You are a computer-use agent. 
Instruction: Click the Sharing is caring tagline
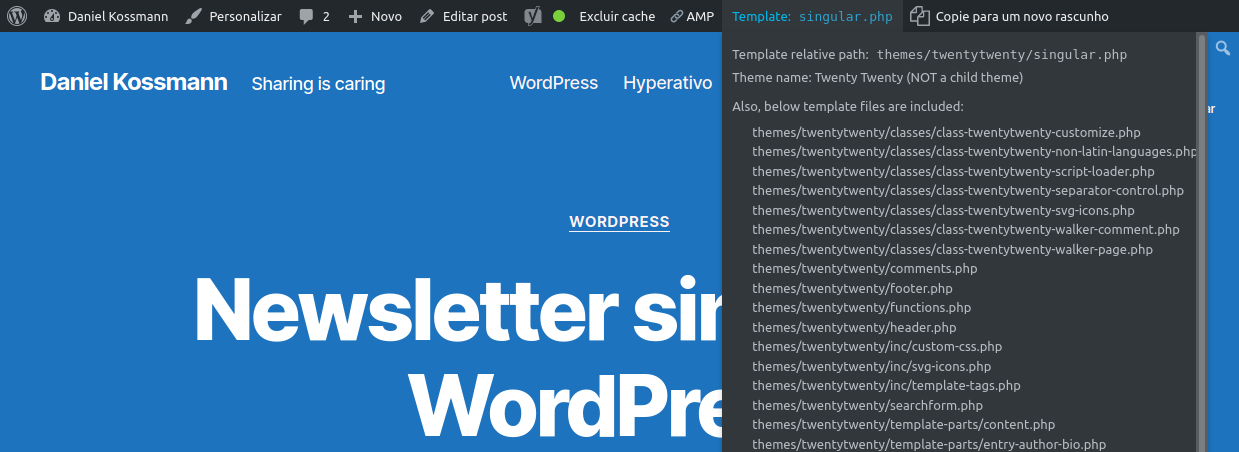[x=318, y=83]
